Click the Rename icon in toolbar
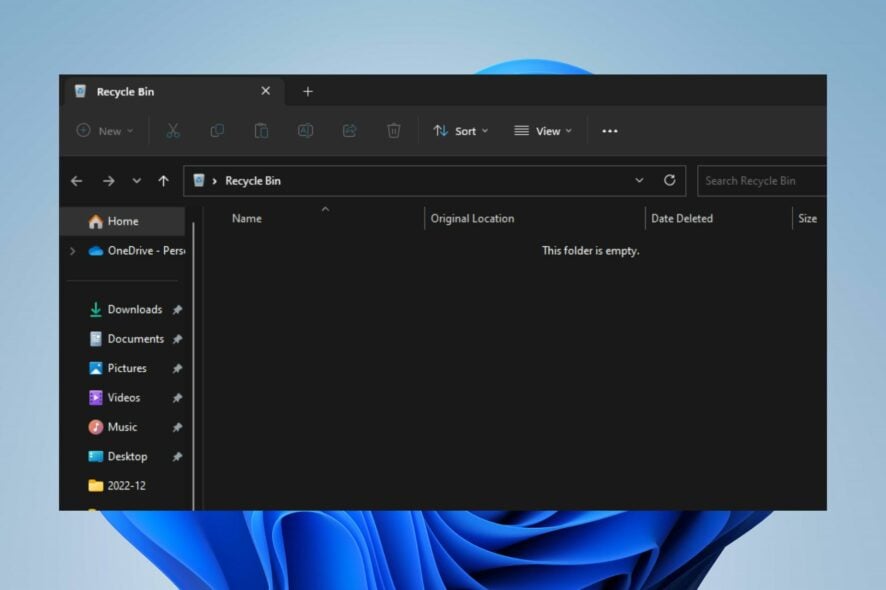Viewport: 886px width, 590px height. click(x=305, y=131)
